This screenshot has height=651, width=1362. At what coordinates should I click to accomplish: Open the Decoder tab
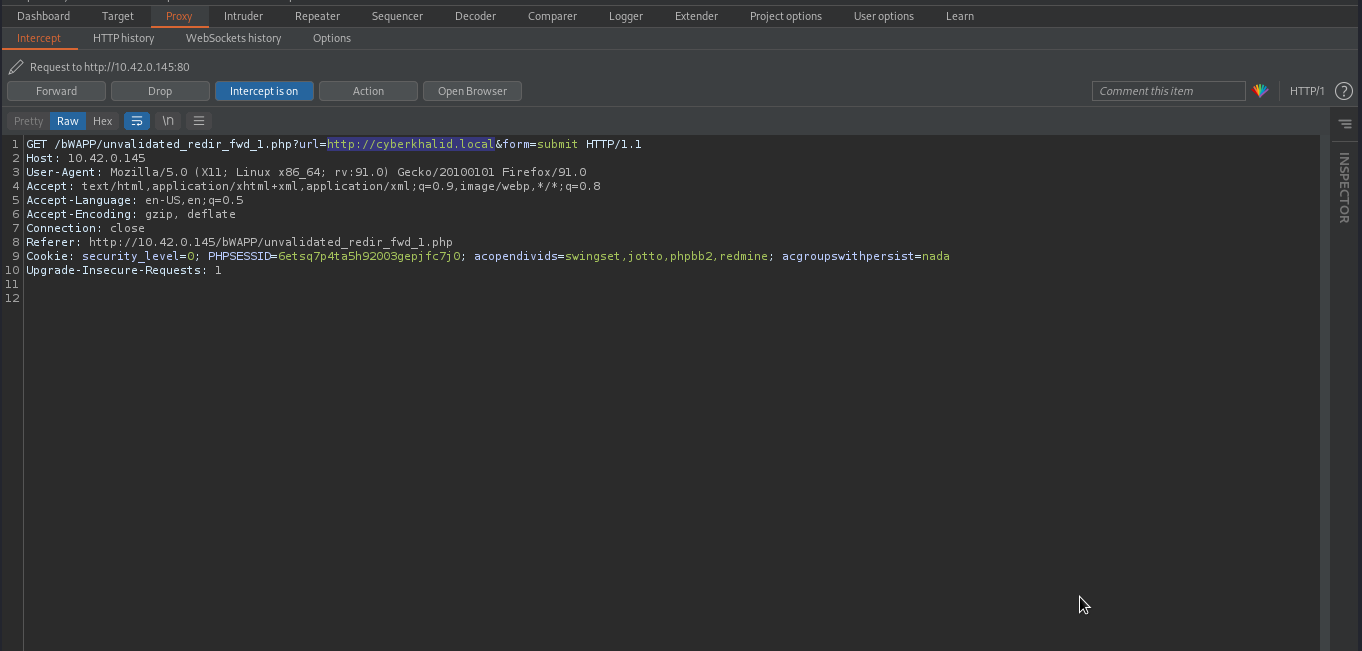(475, 16)
